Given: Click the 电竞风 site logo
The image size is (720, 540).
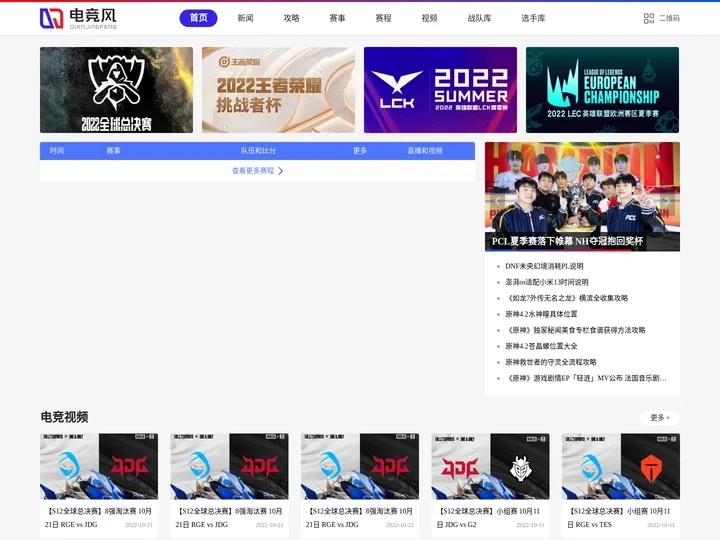Looking at the screenshot, I should coord(78,18).
